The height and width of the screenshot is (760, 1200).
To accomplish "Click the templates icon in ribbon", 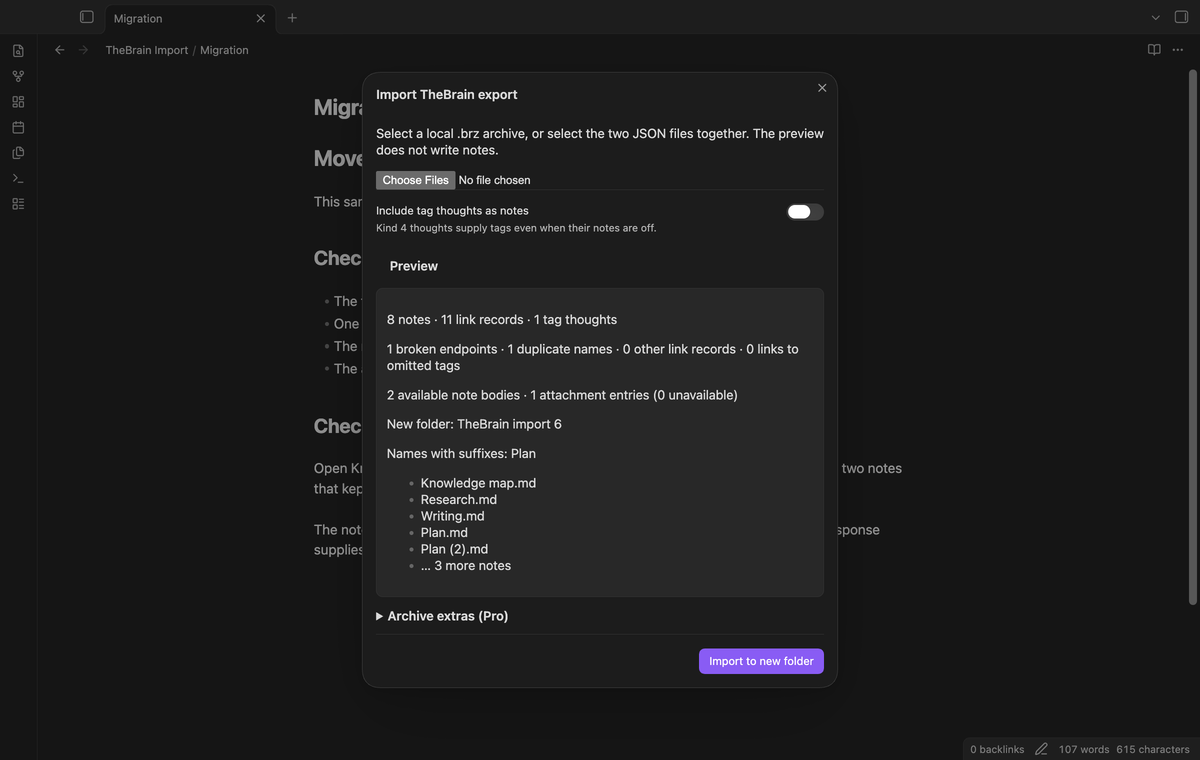I will click(18, 153).
